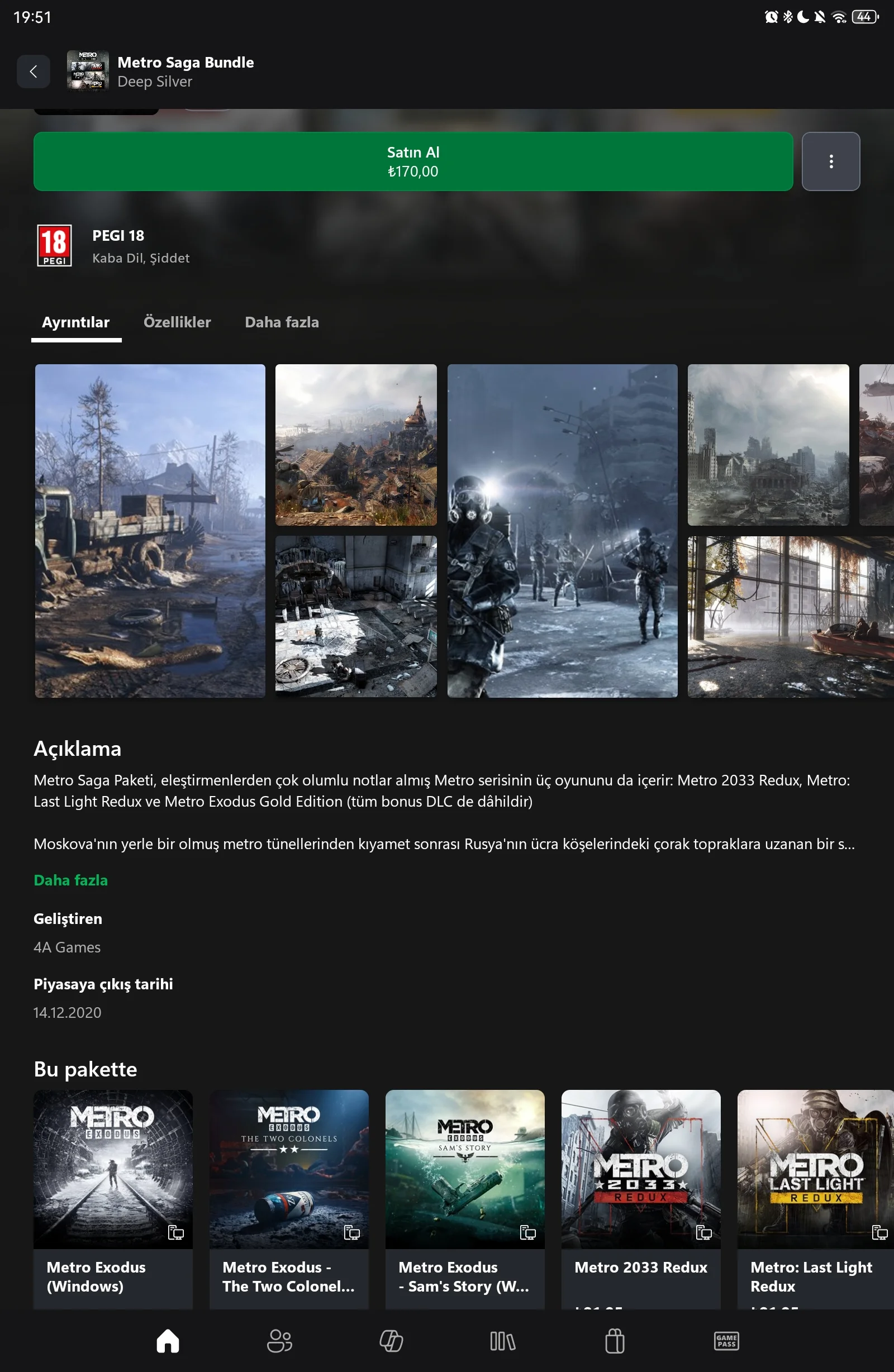Image resolution: width=894 pixels, height=1372 pixels.
Task: Switch to the Ayrıntılar tab
Action: click(76, 322)
